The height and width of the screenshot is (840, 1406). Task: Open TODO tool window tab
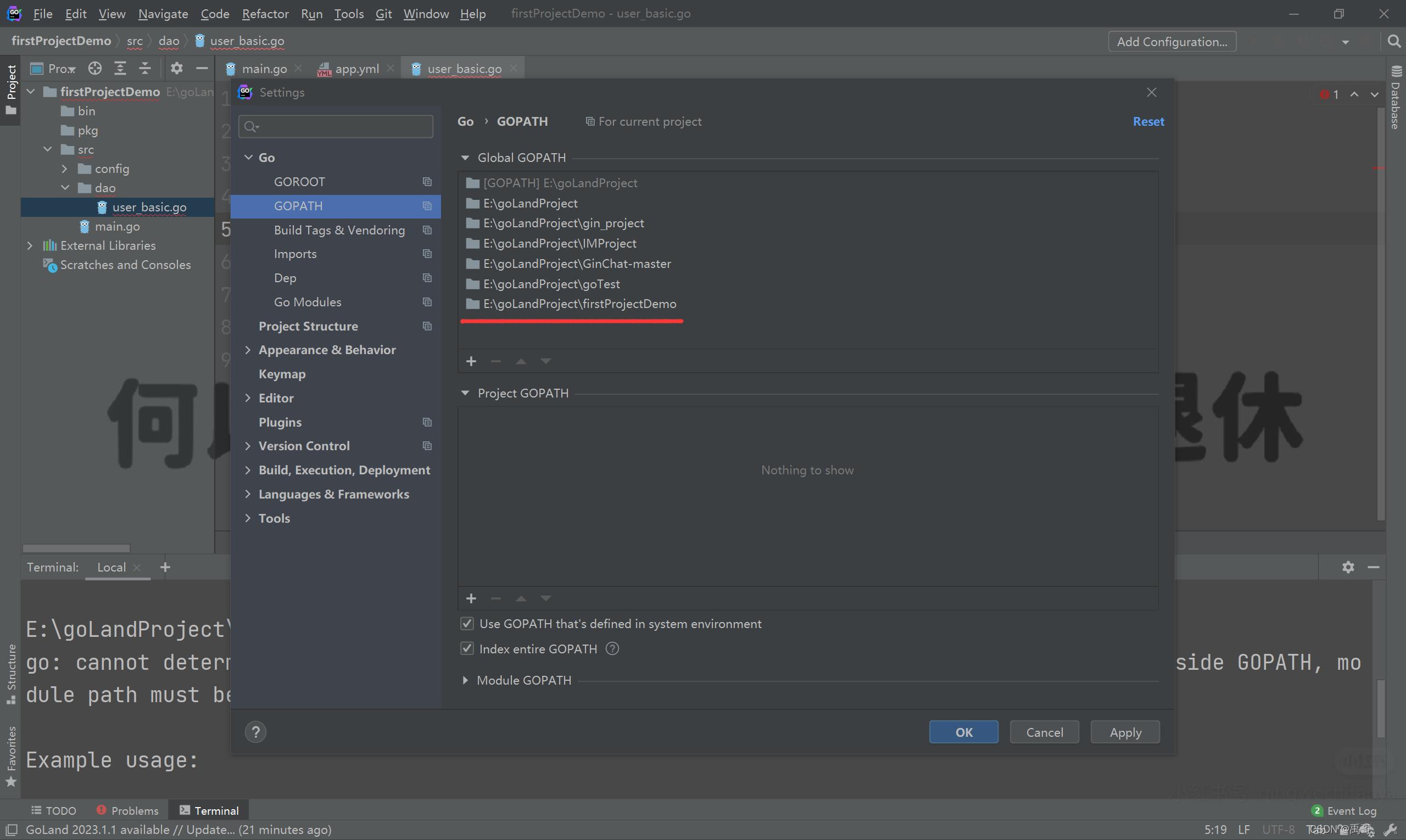(54, 810)
